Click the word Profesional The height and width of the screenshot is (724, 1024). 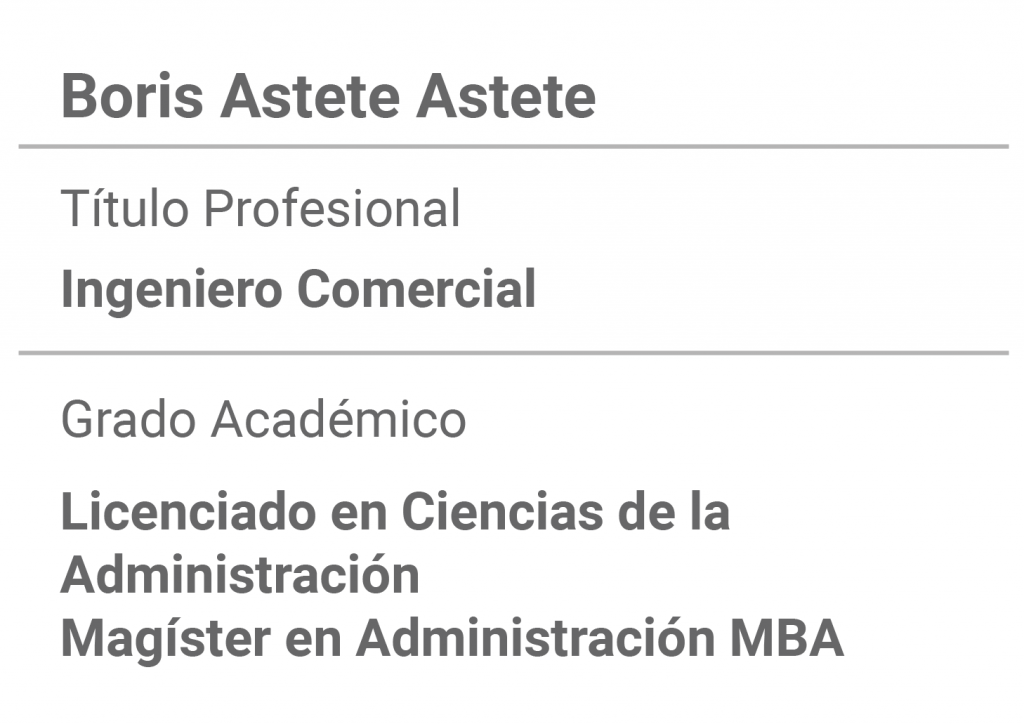pos(332,208)
